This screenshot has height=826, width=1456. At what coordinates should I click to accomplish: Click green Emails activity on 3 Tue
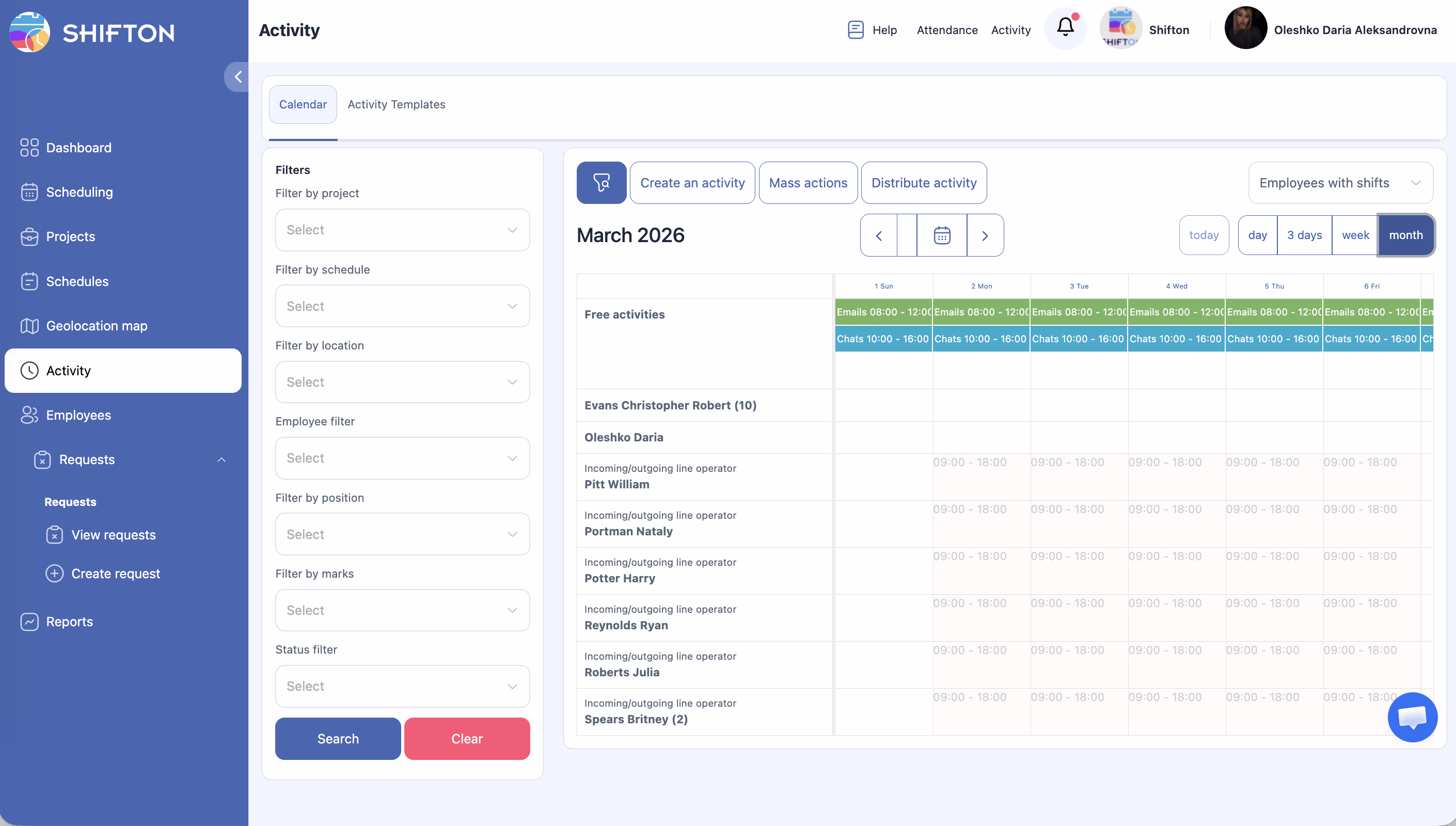pos(1078,312)
